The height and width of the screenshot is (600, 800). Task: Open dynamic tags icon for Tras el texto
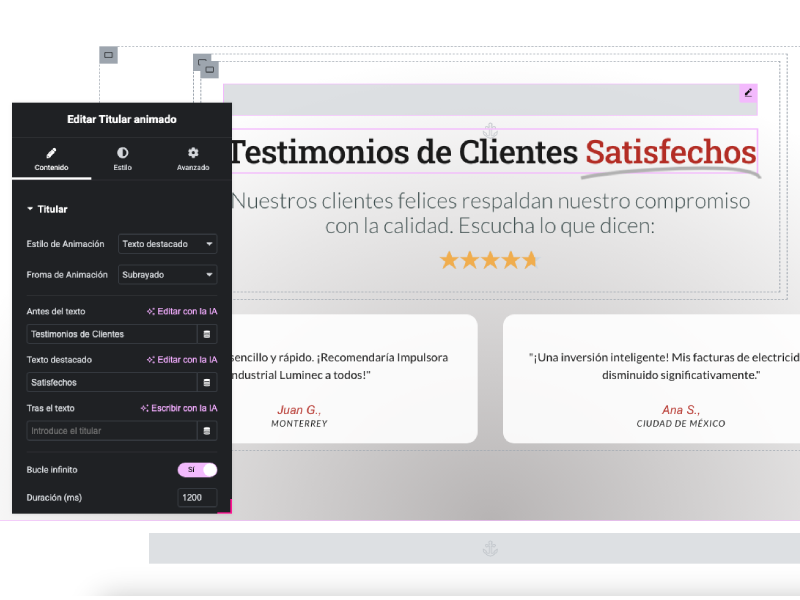pyautogui.click(x=207, y=431)
